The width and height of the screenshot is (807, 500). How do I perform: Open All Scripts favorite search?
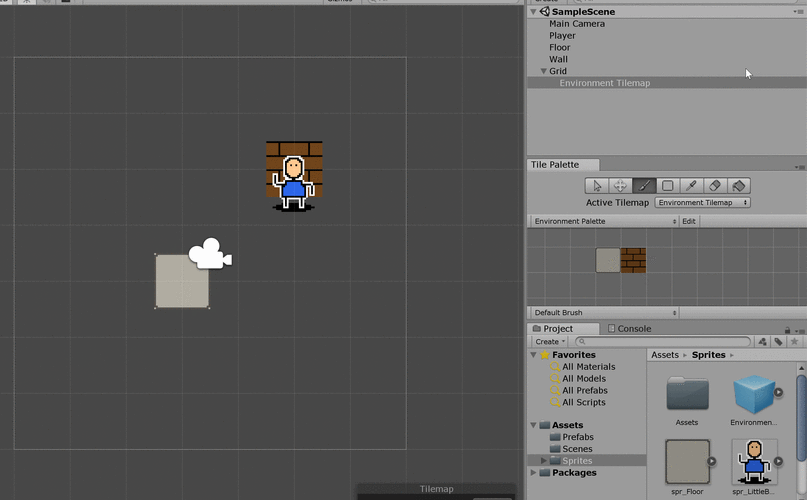coord(584,402)
